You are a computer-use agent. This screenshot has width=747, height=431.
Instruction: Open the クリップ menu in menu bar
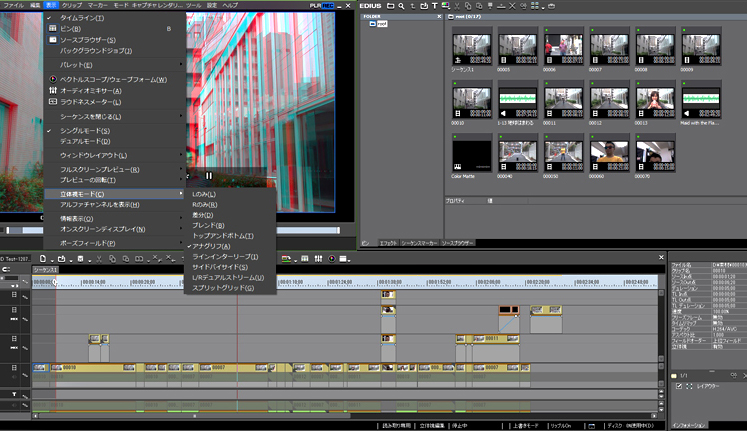click(72, 5)
